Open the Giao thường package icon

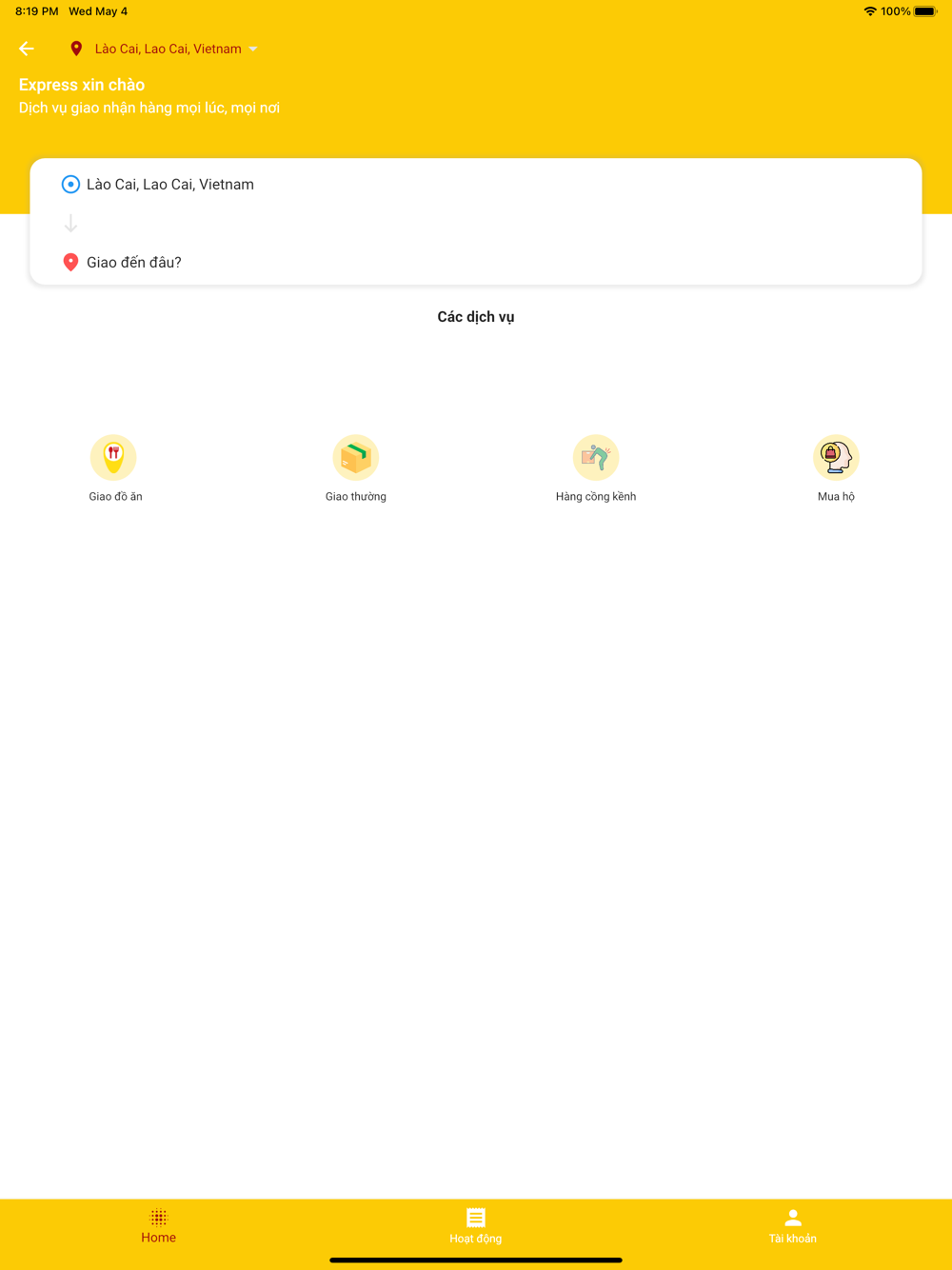click(x=356, y=458)
